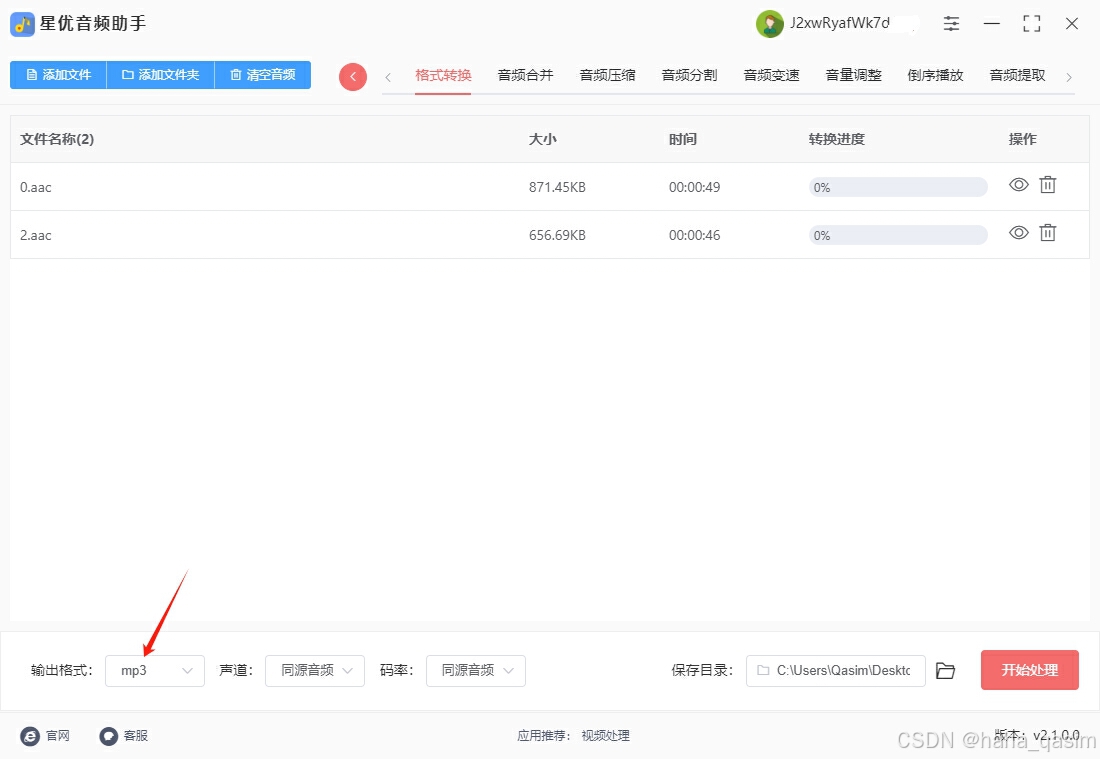
Task: Click the 添加文件夹 button
Action: pos(160,74)
